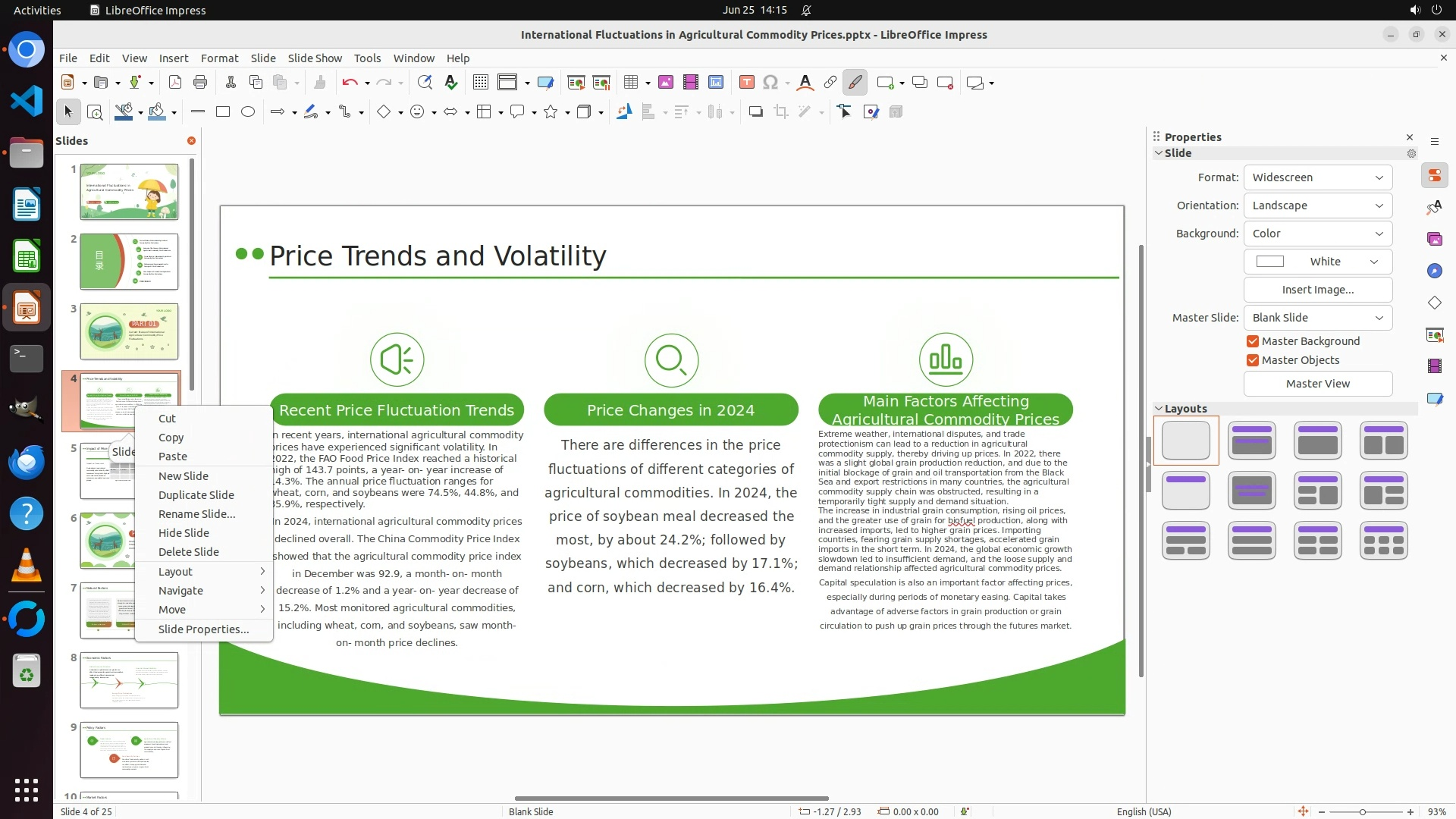The width and height of the screenshot is (1456, 819).
Task: Click the Display Grid toolbar icon
Action: click(480, 83)
